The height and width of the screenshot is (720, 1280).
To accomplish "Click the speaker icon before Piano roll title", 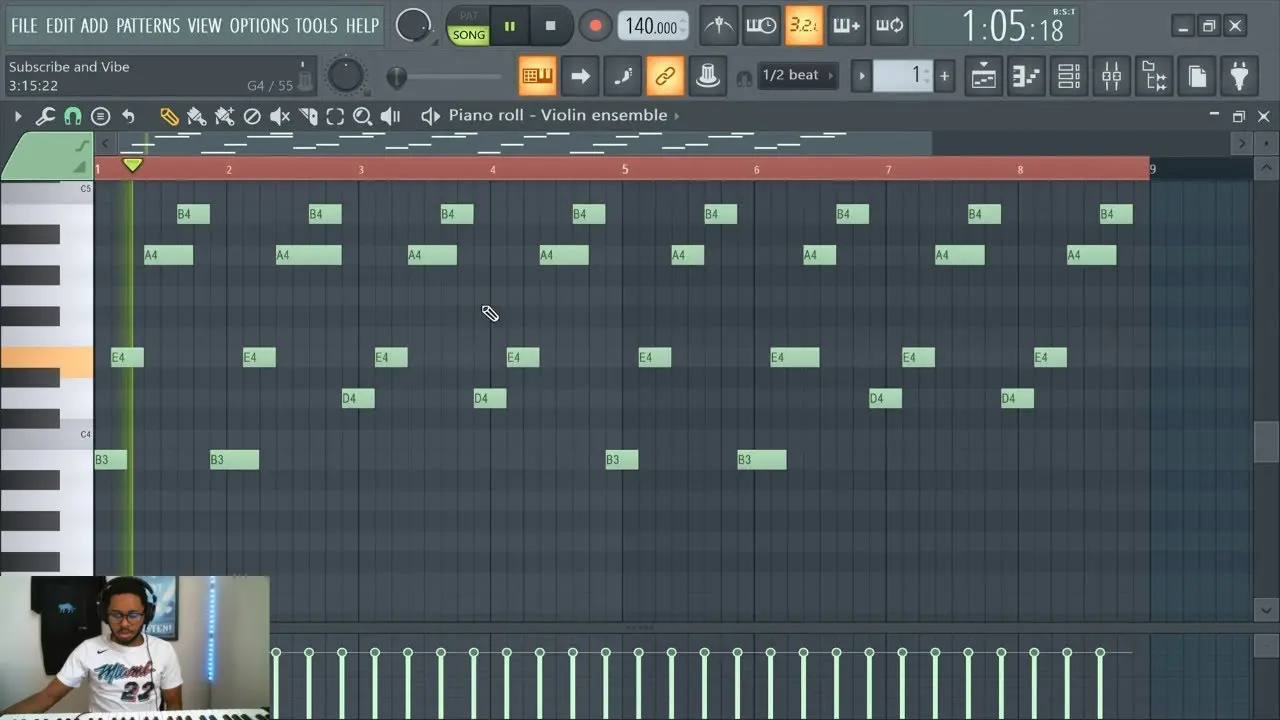I will (431, 116).
